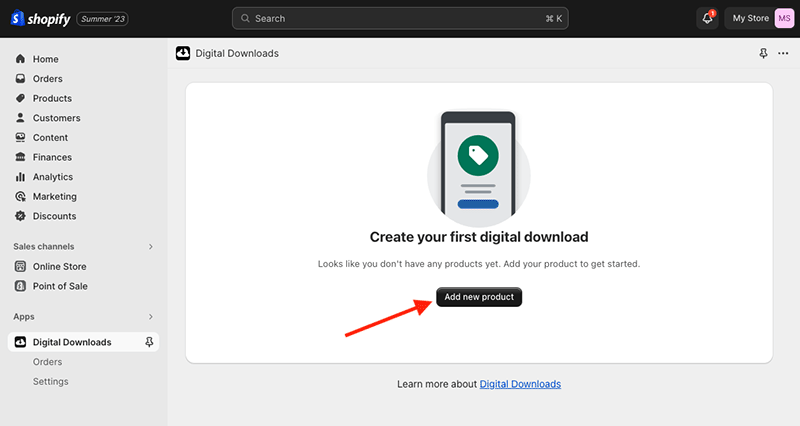
Task: Open Digital Downloads Orders subitem
Action: point(47,362)
